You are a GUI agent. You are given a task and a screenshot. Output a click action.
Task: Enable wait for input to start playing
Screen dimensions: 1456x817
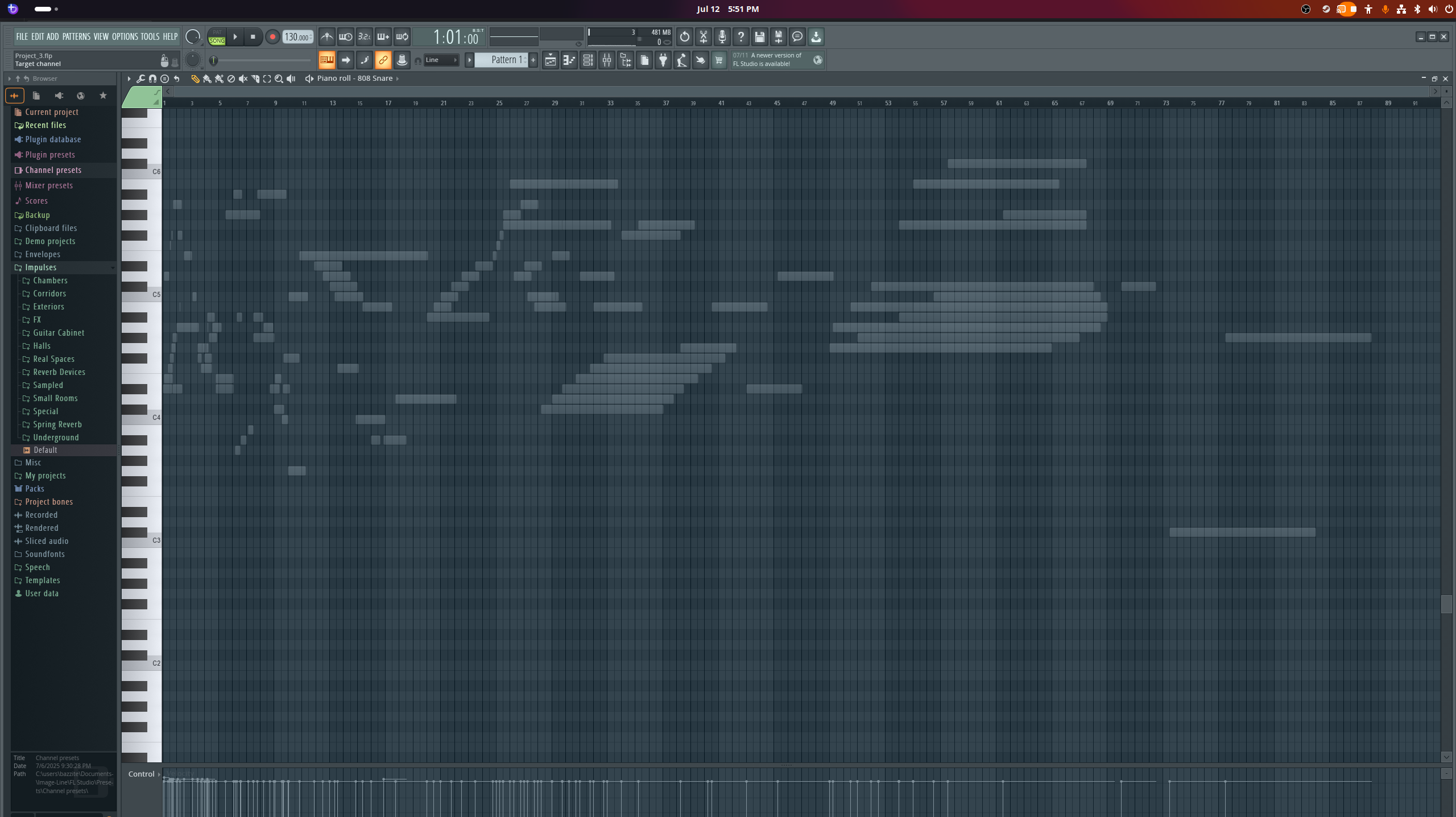[346, 37]
